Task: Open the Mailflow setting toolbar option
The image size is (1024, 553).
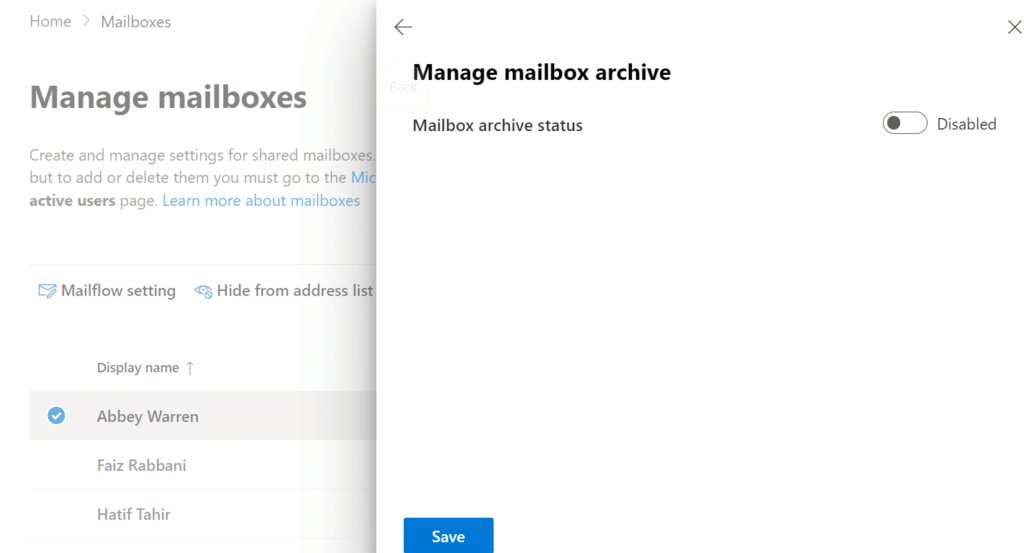Action: 107,291
